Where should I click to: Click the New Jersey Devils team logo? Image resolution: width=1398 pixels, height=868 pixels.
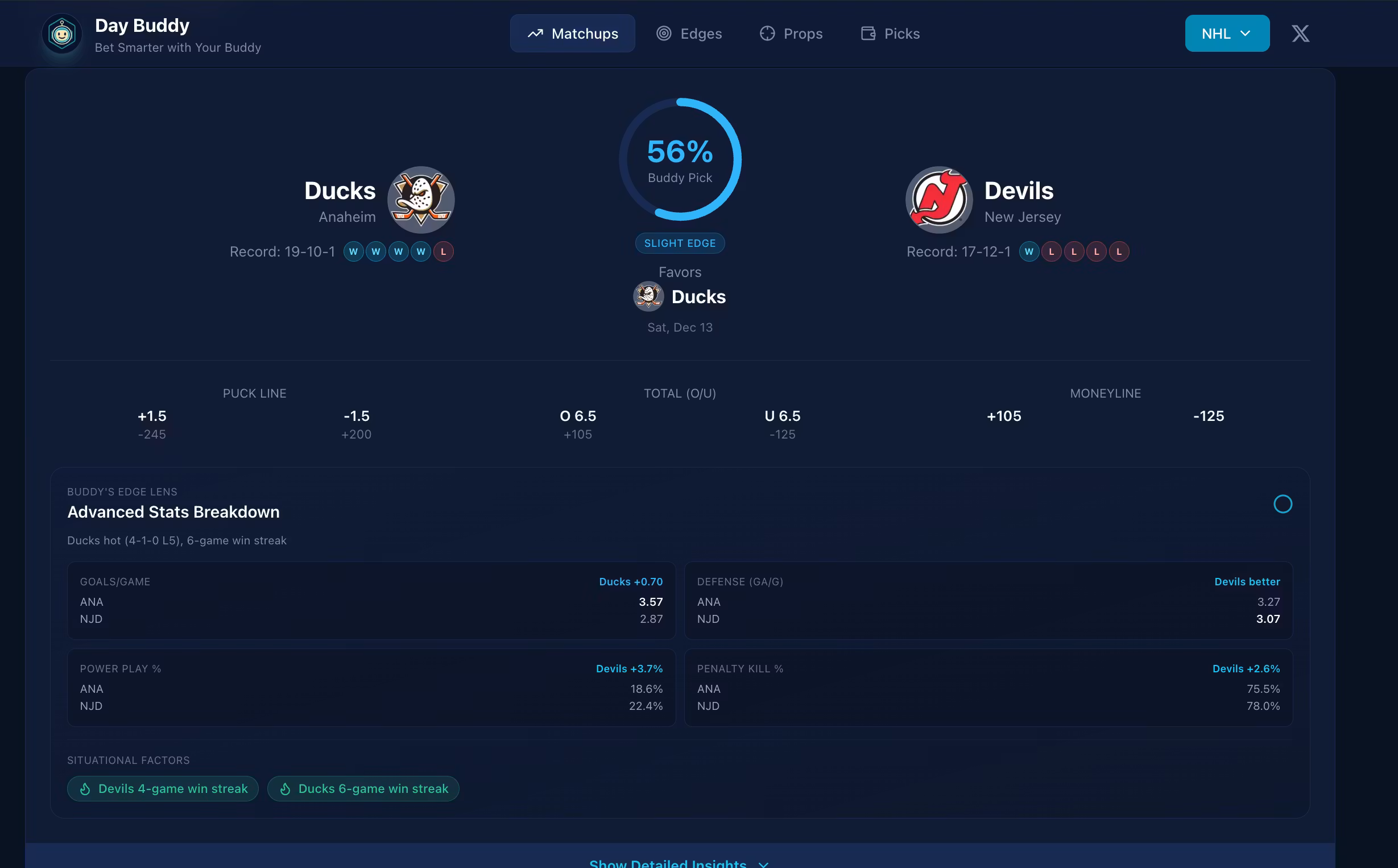[x=939, y=200]
